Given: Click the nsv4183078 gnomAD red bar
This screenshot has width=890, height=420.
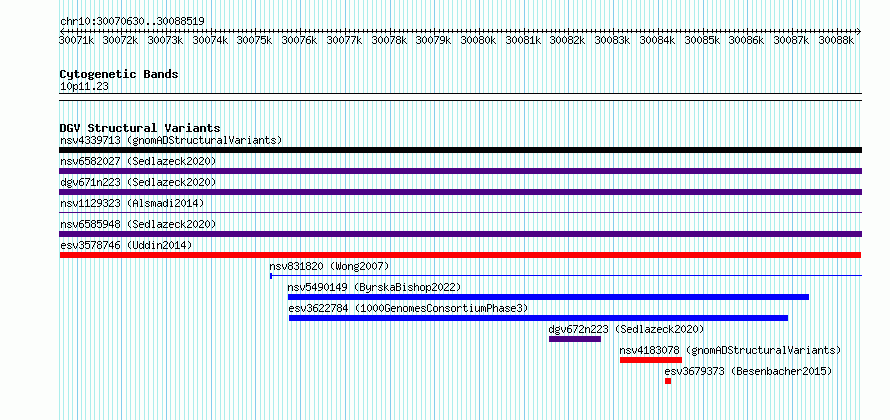Looking at the screenshot, I should [x=650, y=360].
